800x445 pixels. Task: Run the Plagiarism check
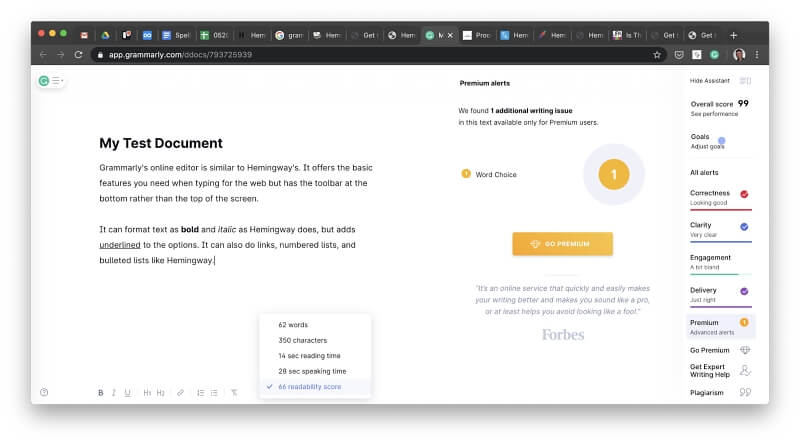[720, 392]
